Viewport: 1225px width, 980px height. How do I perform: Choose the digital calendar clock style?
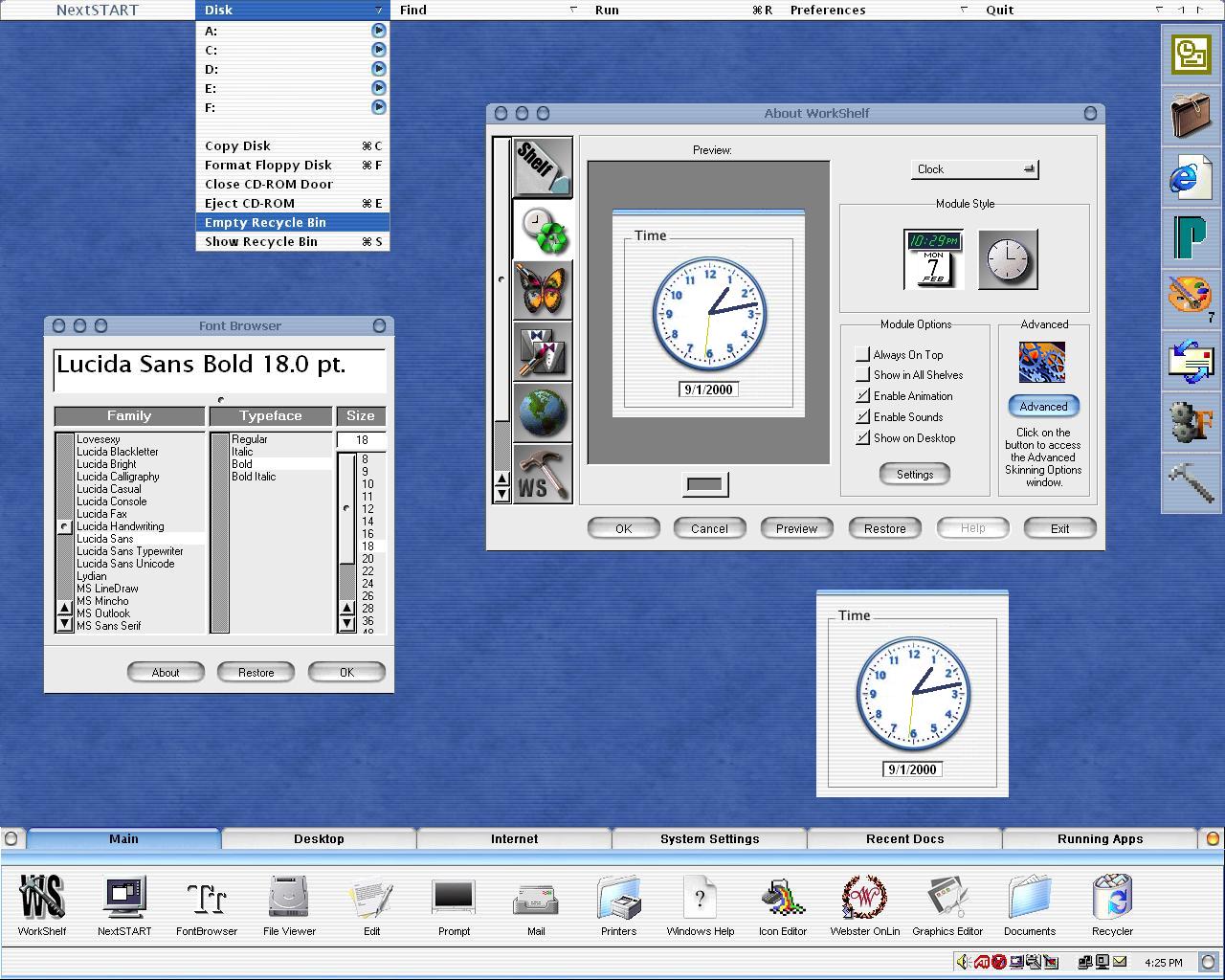click(x=933, y=258)
